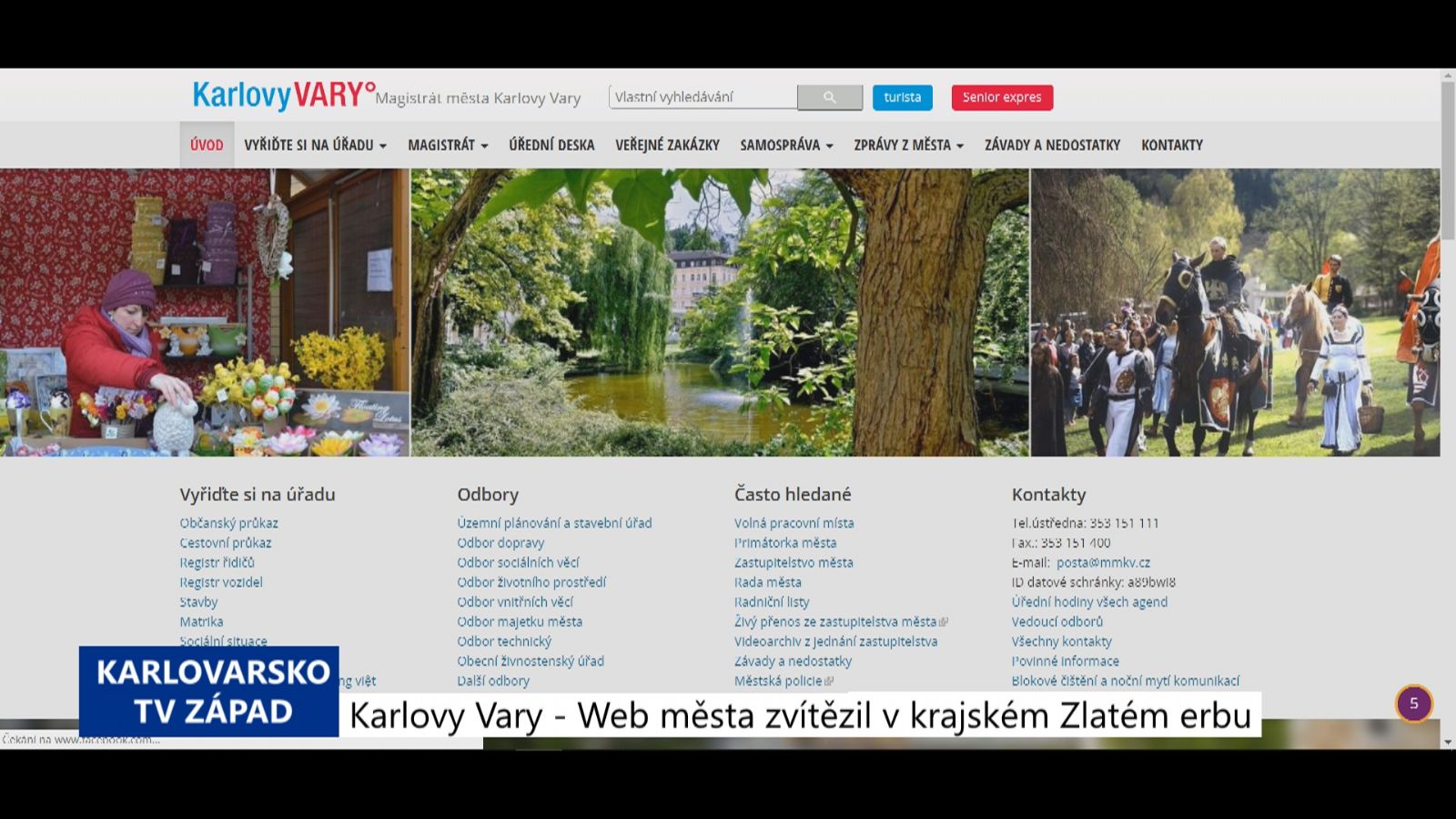Expand the Zprávy z města dropdown

(x=908, y=145)
